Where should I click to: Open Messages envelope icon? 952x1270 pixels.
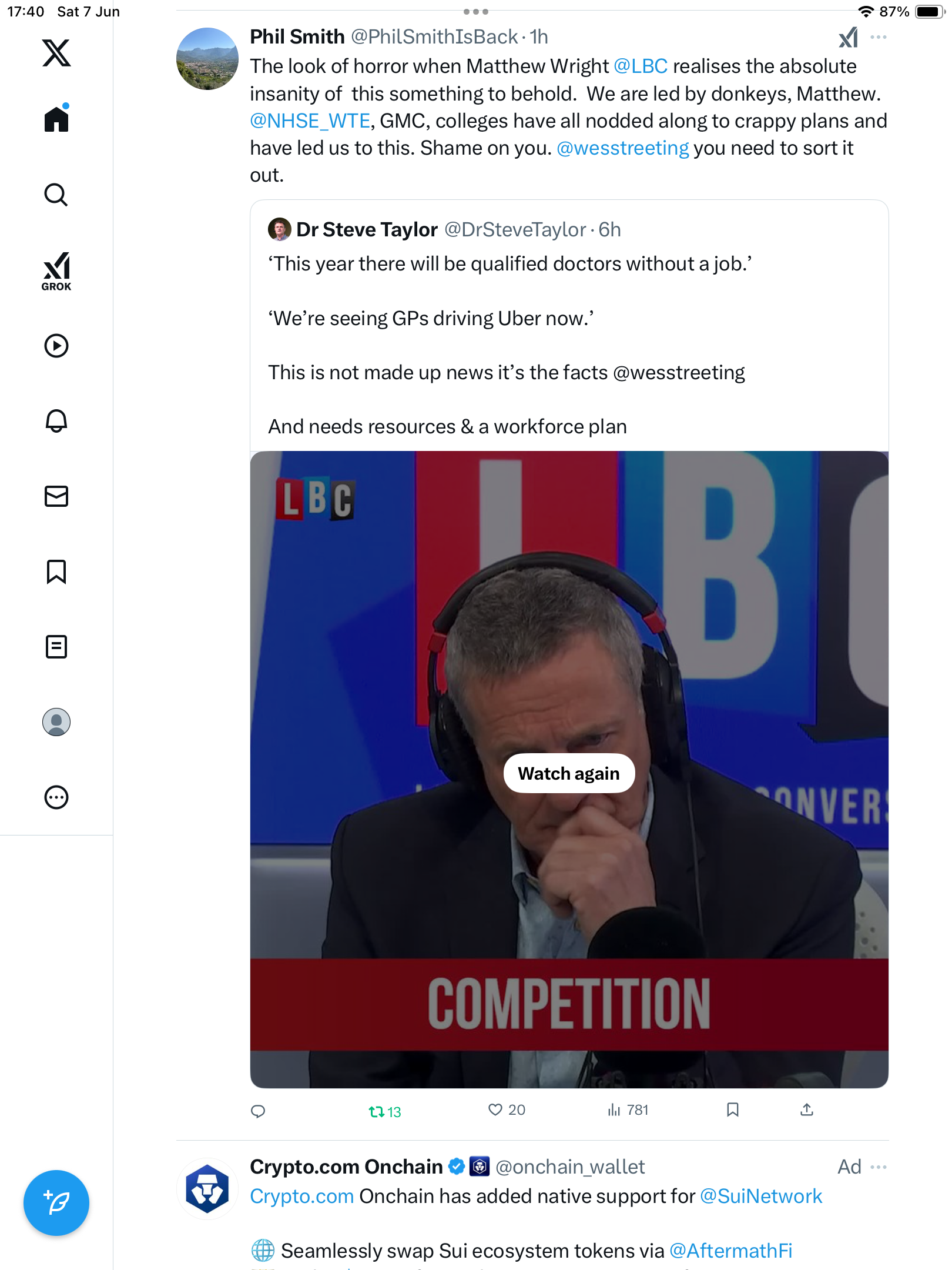(x=56, y=496)
